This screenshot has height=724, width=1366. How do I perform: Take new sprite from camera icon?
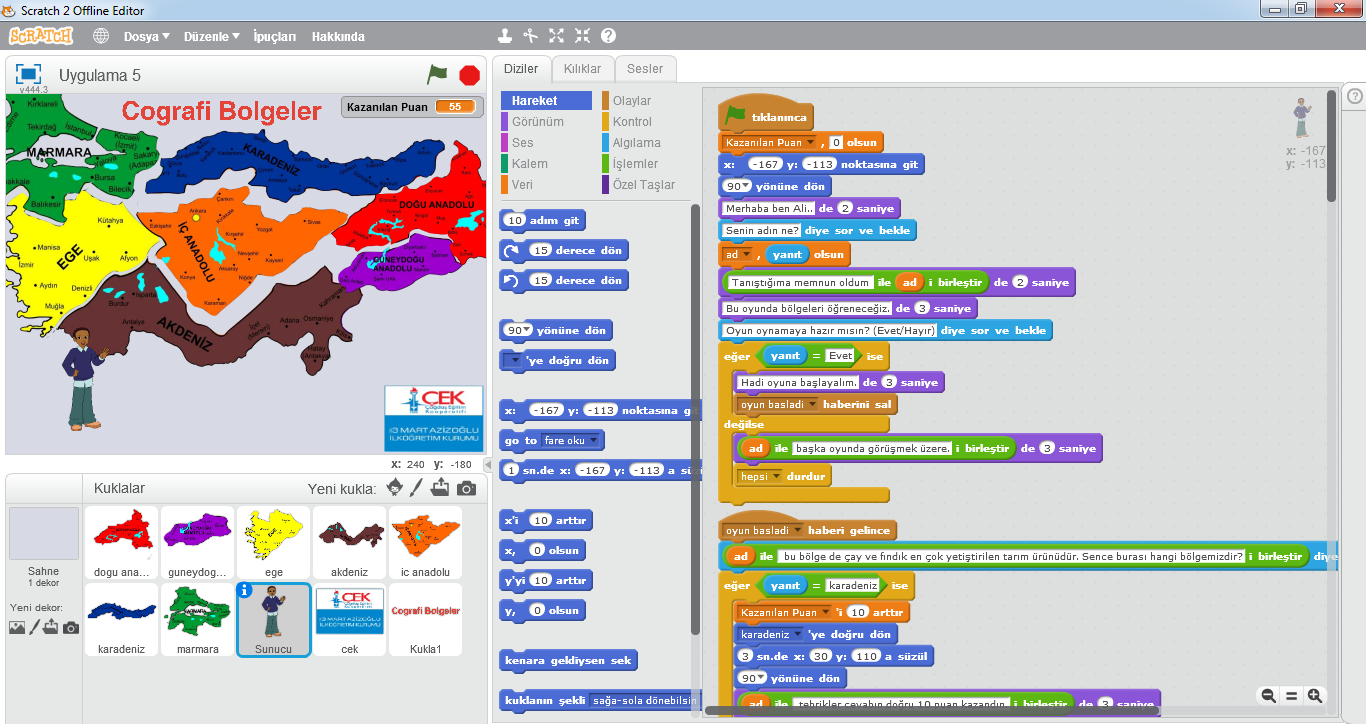(466, 488)
